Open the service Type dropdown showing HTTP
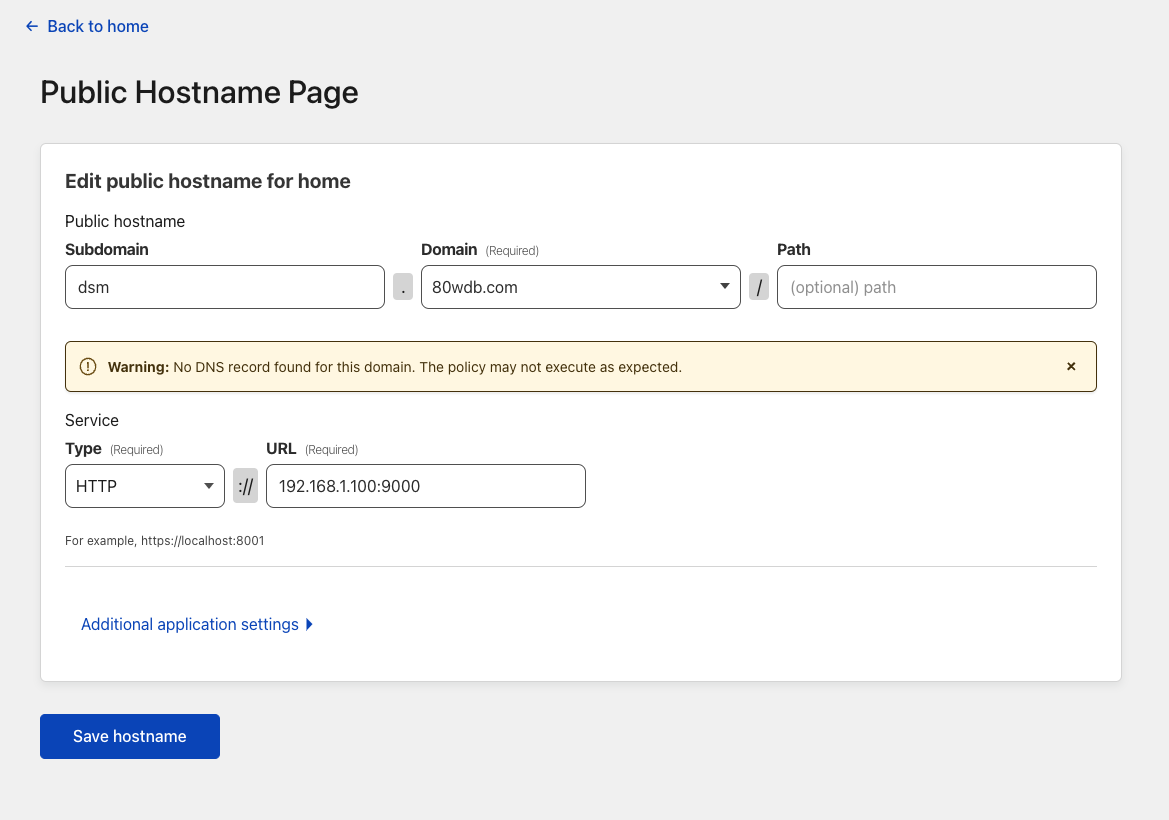This screenshot has width=1169, height=820. click(144, 486)
